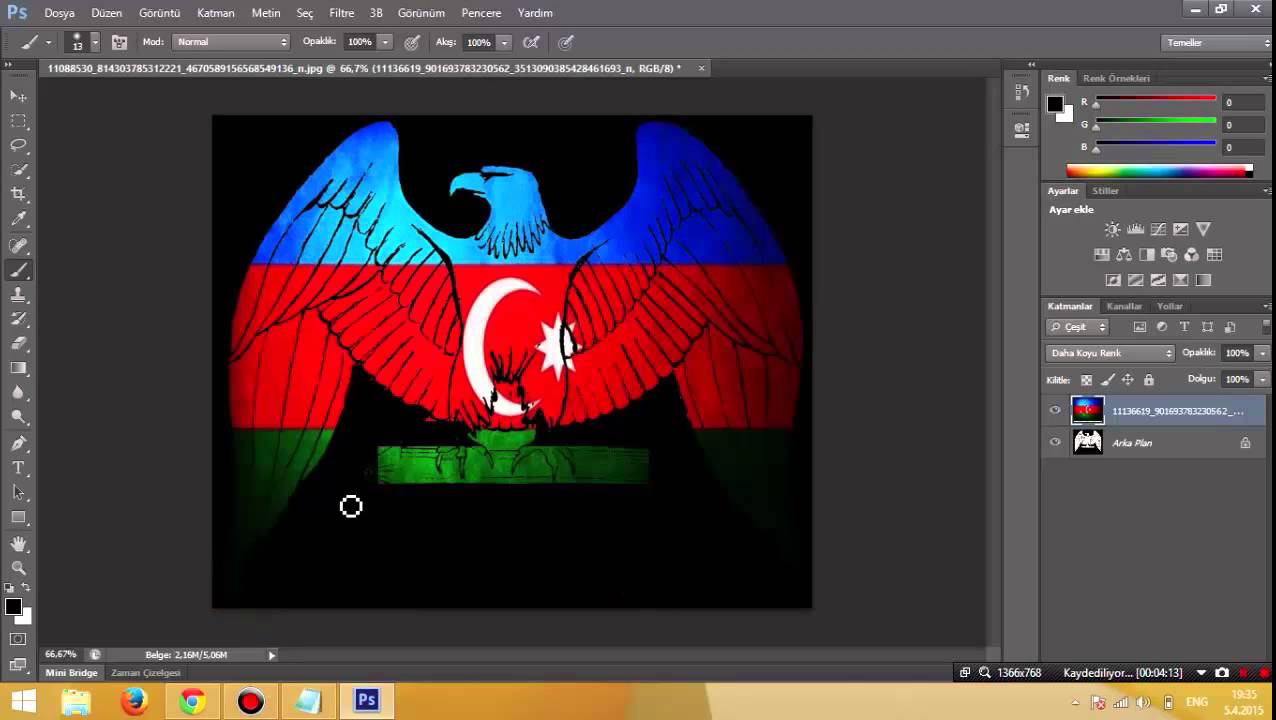Switch to the Yollar tab
The width and height of the screenshot is (1276, 720).
tap(1170, 306)
